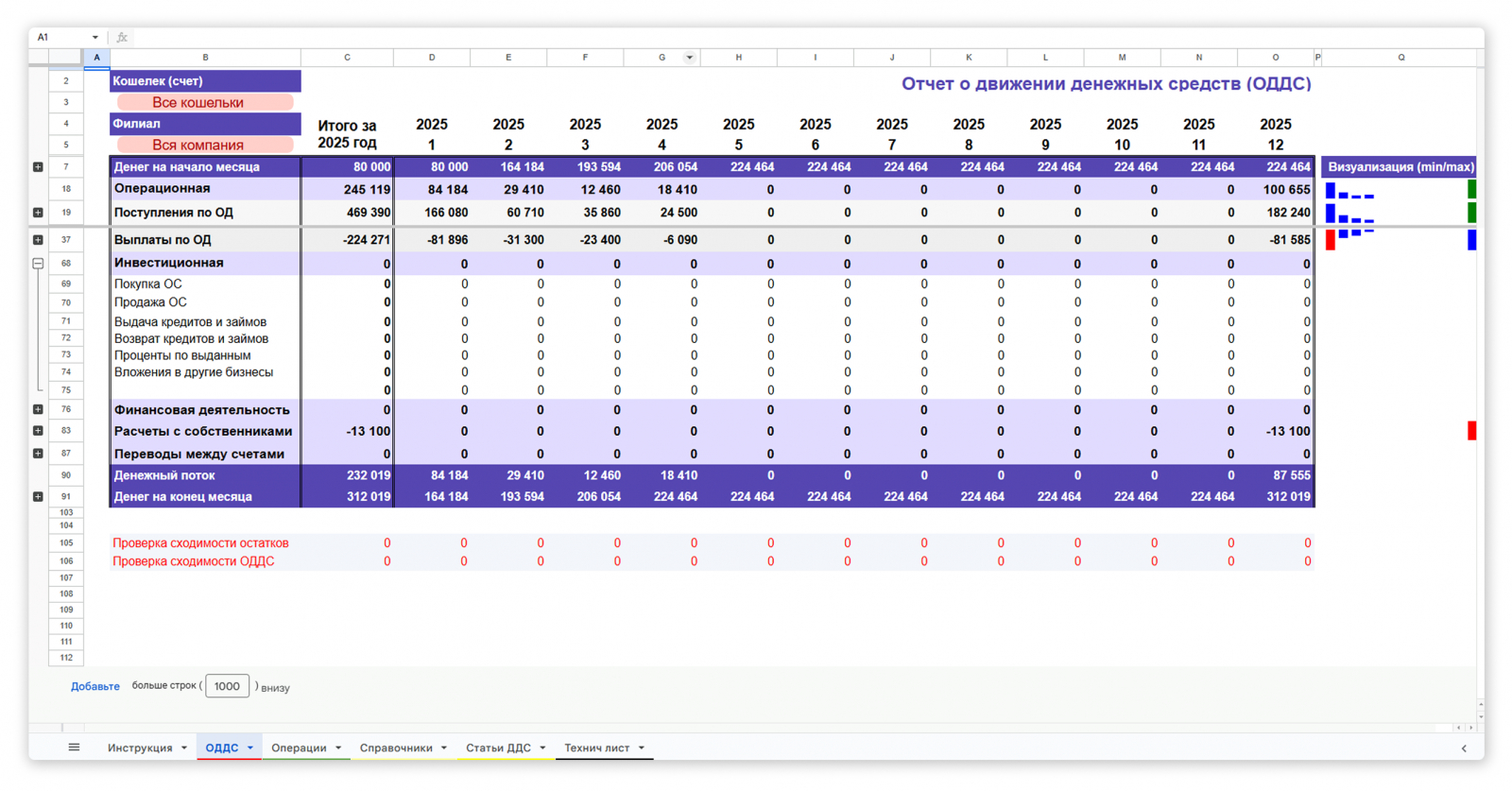Image resolution: width=1512 pixels, height=791 pixels.
Task: Switch to the Статьи ДДС sheet tab
Action: [x=498, y=748]
